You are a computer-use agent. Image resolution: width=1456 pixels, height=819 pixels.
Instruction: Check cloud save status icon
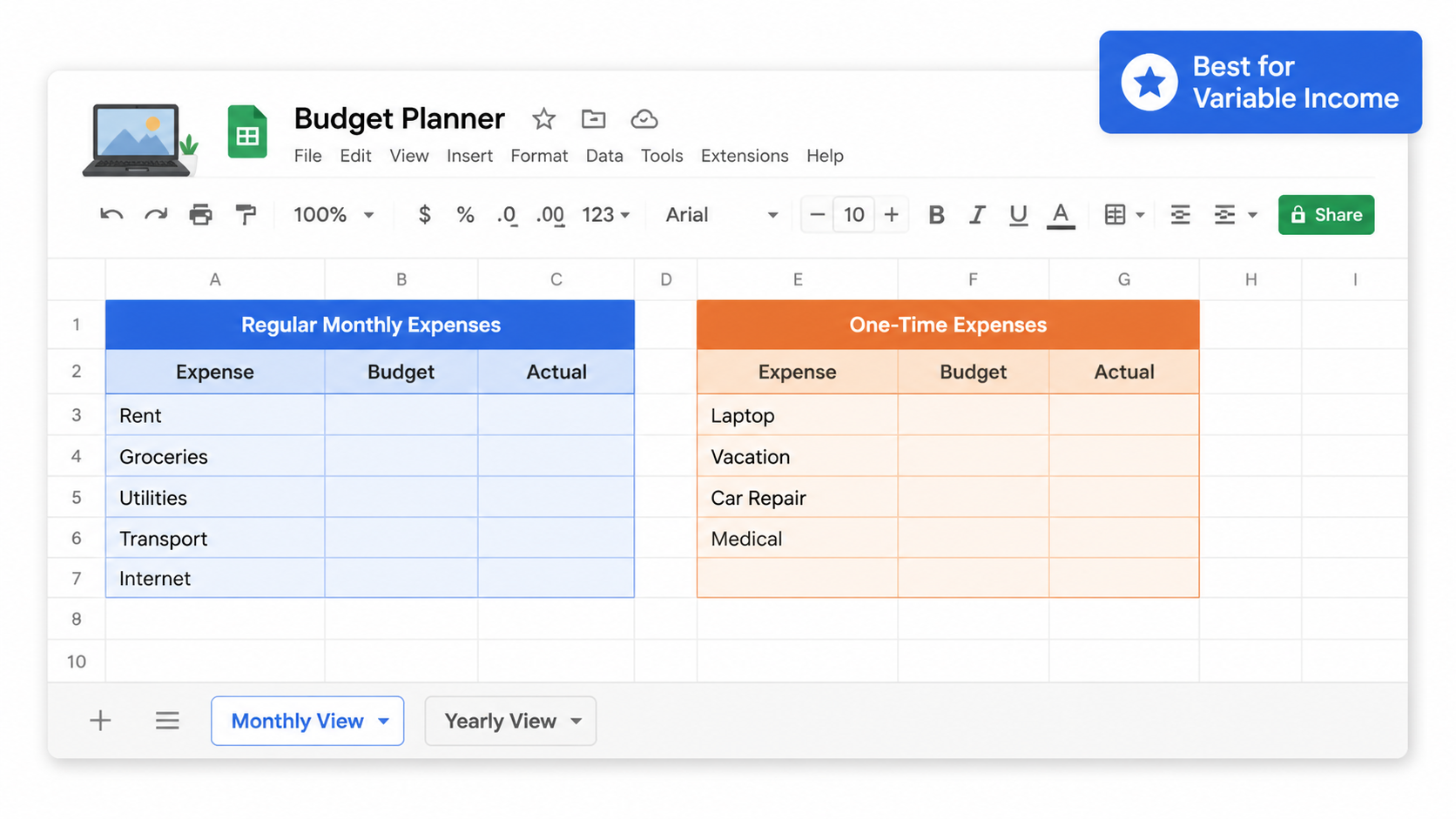pos(644,119)
